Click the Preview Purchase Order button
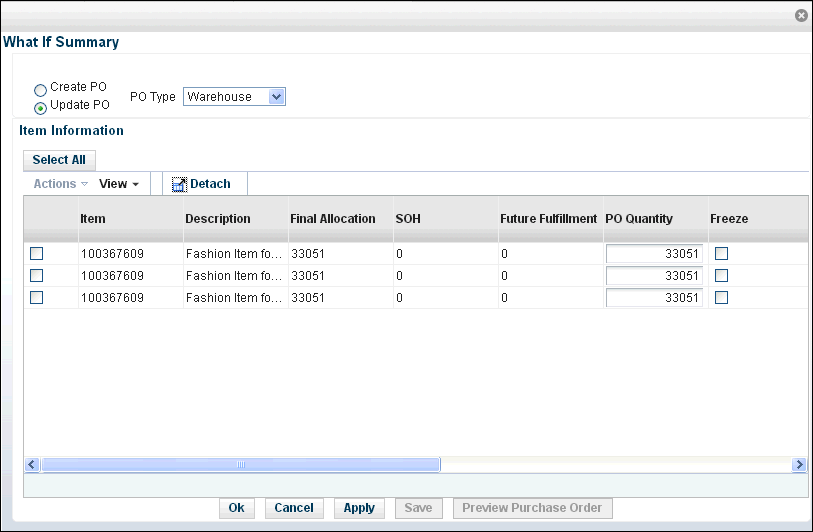 click(x=532, y=508)
